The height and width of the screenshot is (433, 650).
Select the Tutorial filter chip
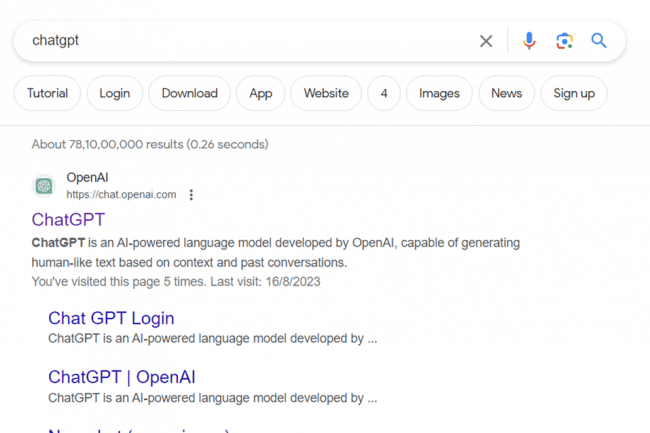pyautogui.click(x=47, y=94)
